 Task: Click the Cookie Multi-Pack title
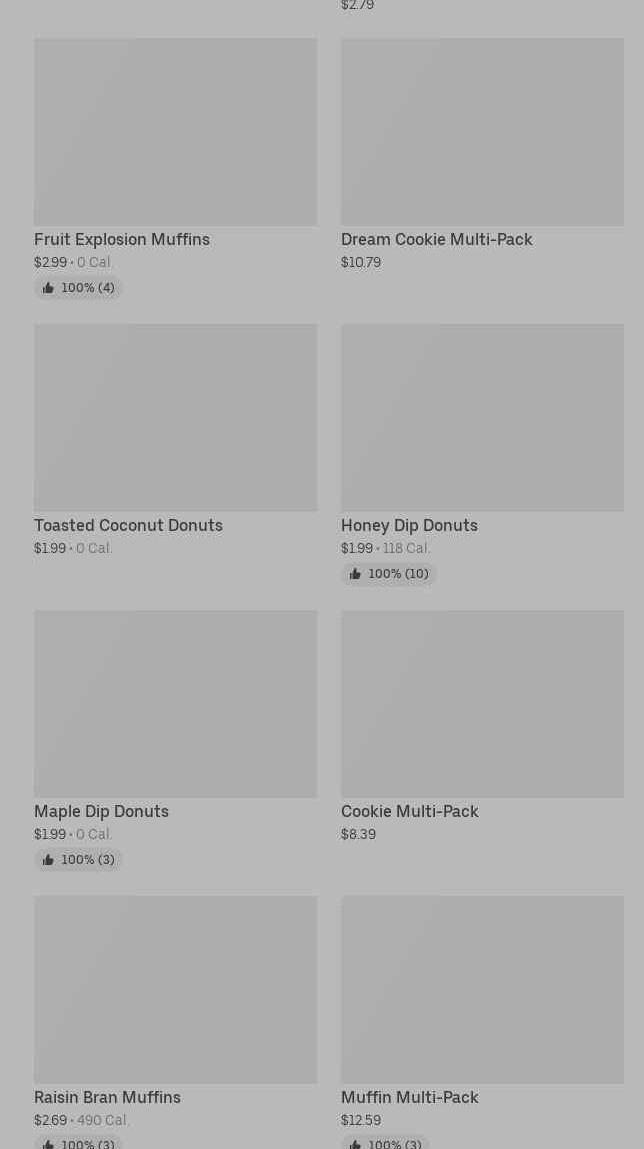(410, 811)
